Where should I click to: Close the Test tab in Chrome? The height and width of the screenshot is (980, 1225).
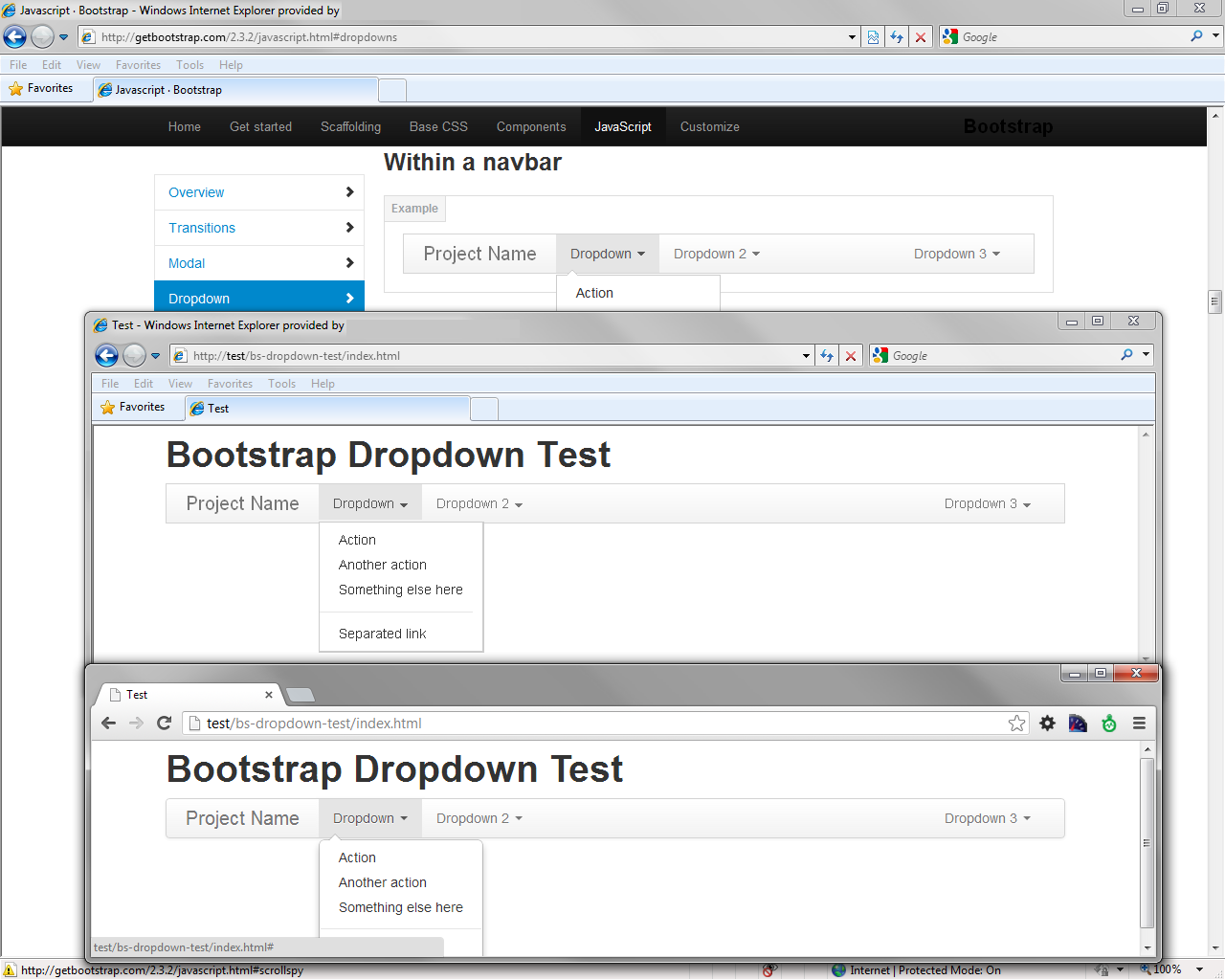269,695
